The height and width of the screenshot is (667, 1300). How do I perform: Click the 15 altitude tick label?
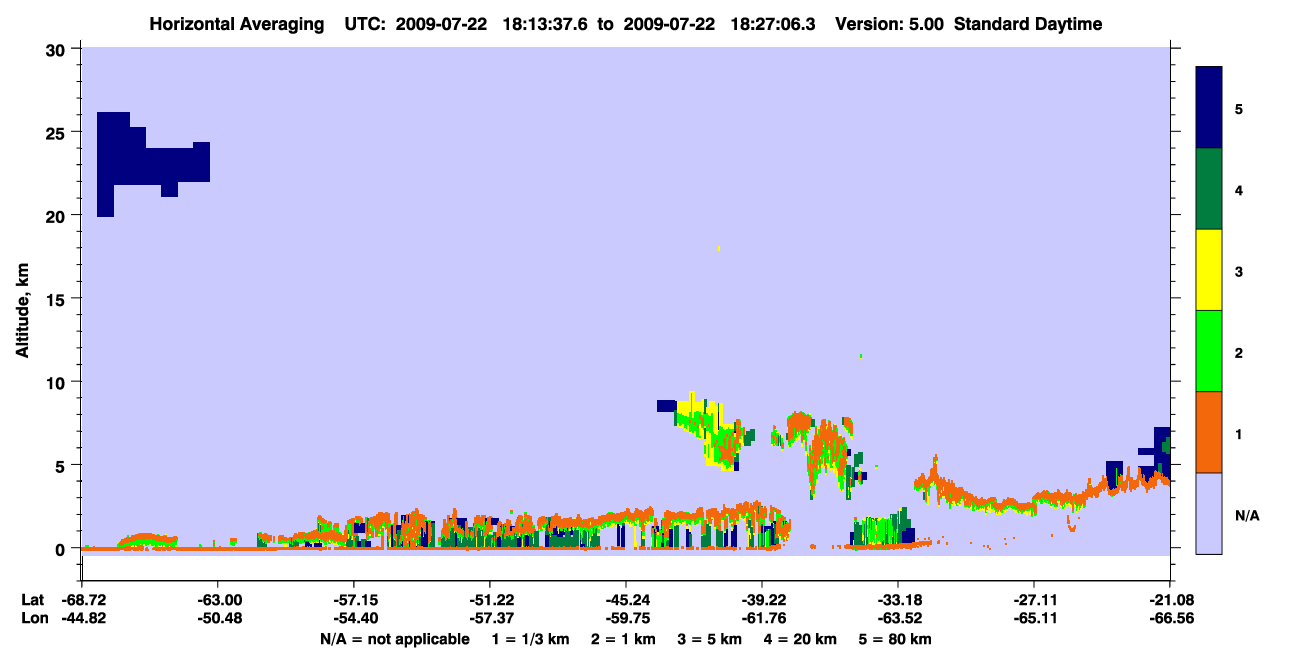58,299
